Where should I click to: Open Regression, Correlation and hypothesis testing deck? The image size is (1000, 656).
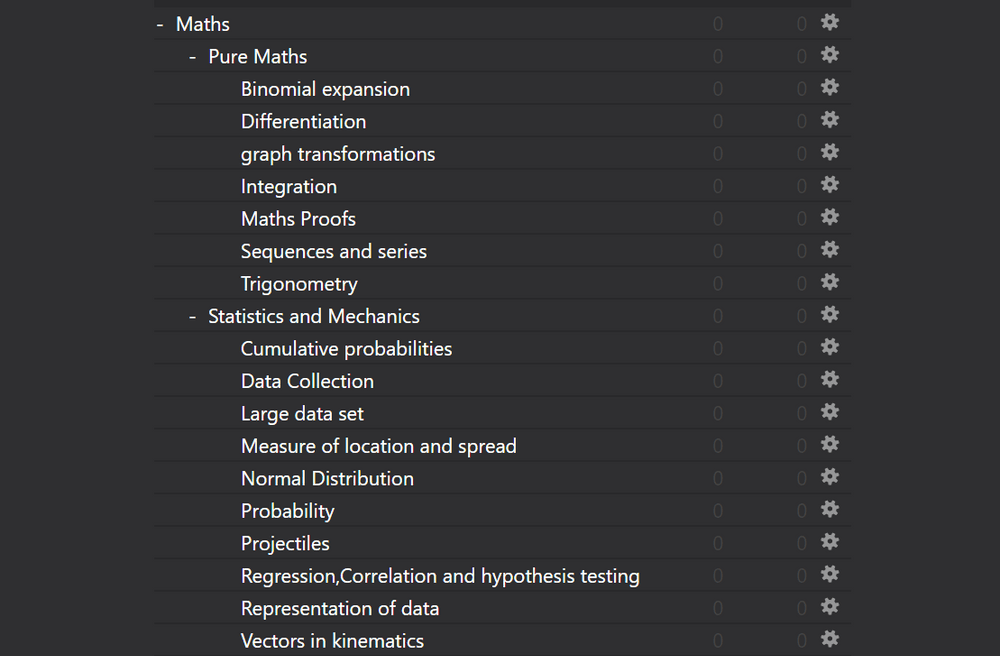pos(440,576)
